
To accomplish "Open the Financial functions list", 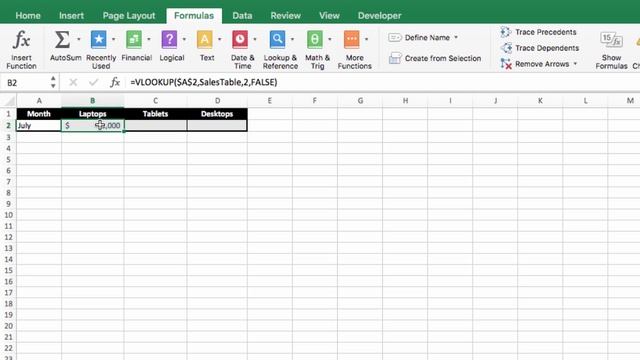I will point(136,46).
